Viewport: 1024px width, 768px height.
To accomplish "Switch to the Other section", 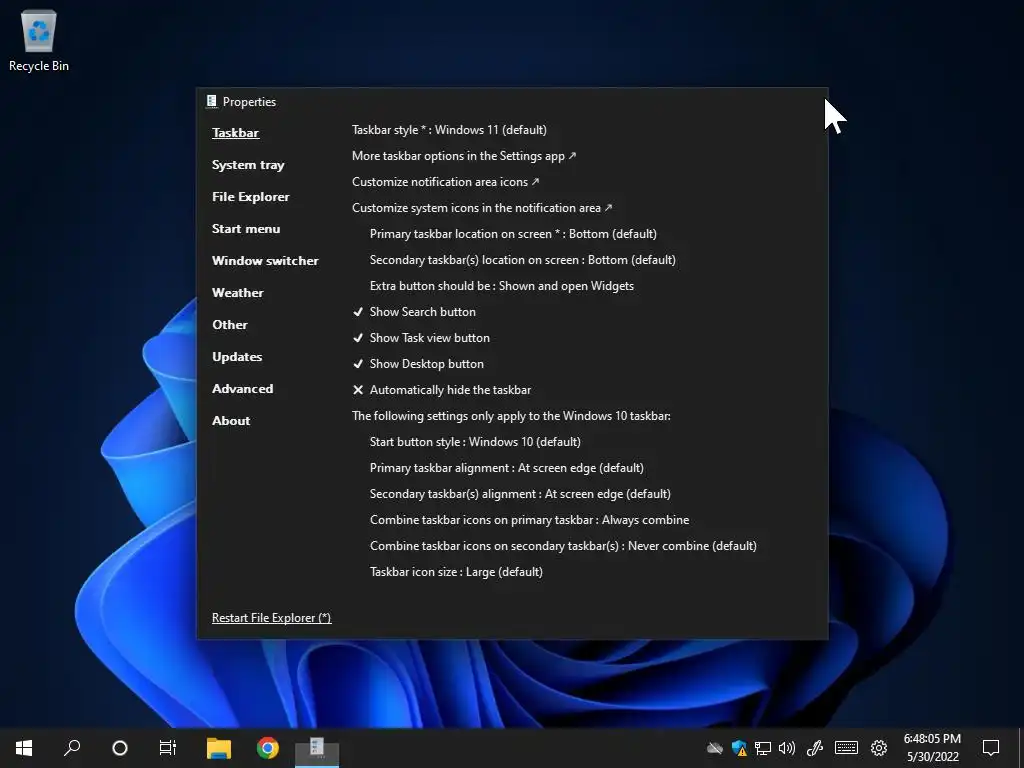I will (229, 325).
